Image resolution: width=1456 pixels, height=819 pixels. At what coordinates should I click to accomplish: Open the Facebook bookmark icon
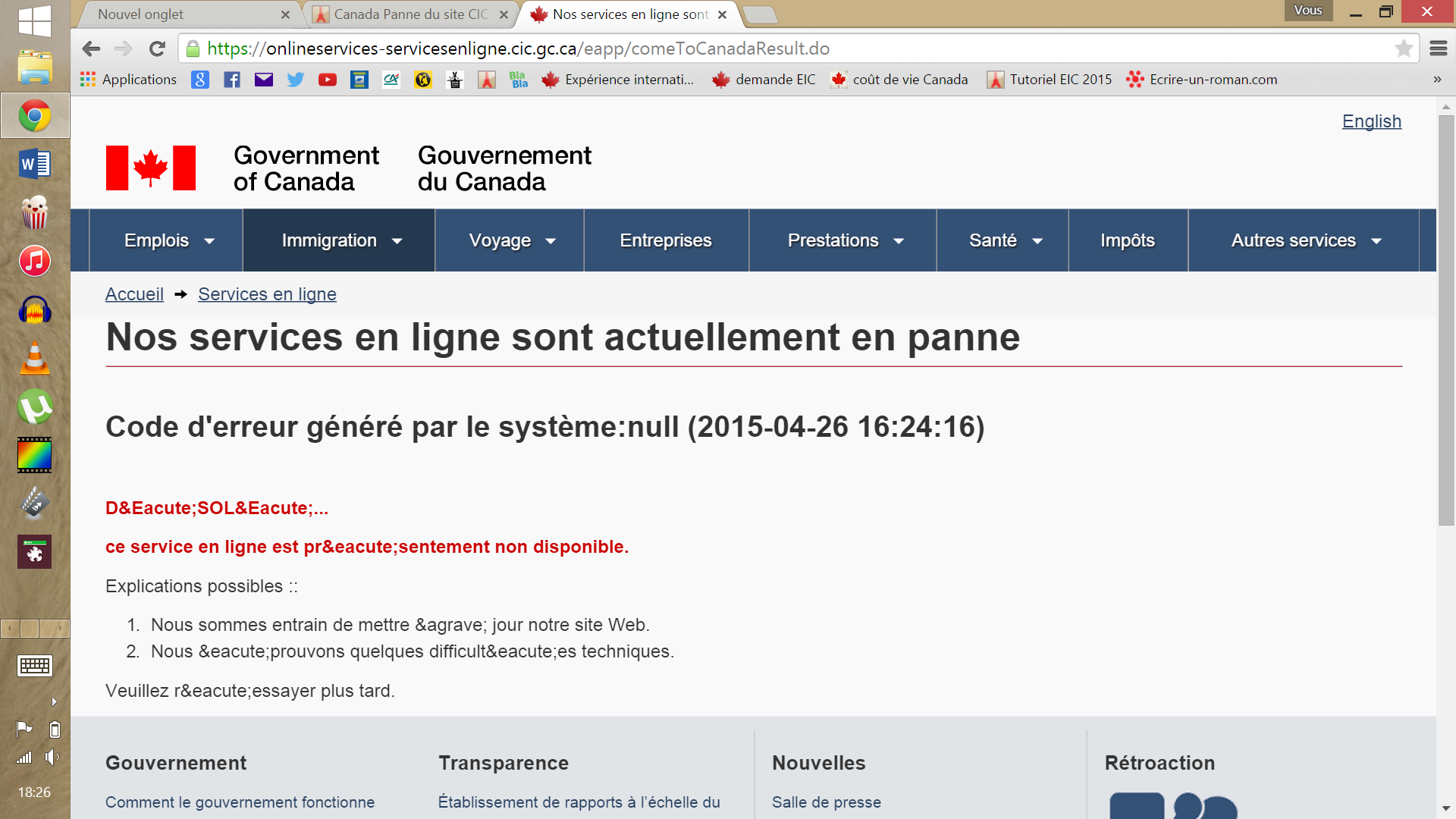[x=232, y=80]
